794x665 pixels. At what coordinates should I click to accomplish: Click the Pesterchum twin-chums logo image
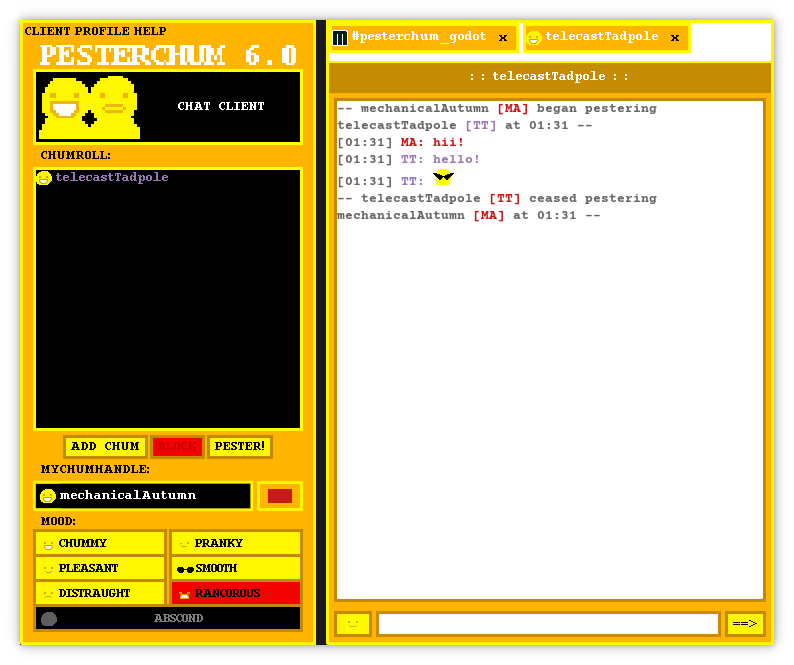coord(89,107)
